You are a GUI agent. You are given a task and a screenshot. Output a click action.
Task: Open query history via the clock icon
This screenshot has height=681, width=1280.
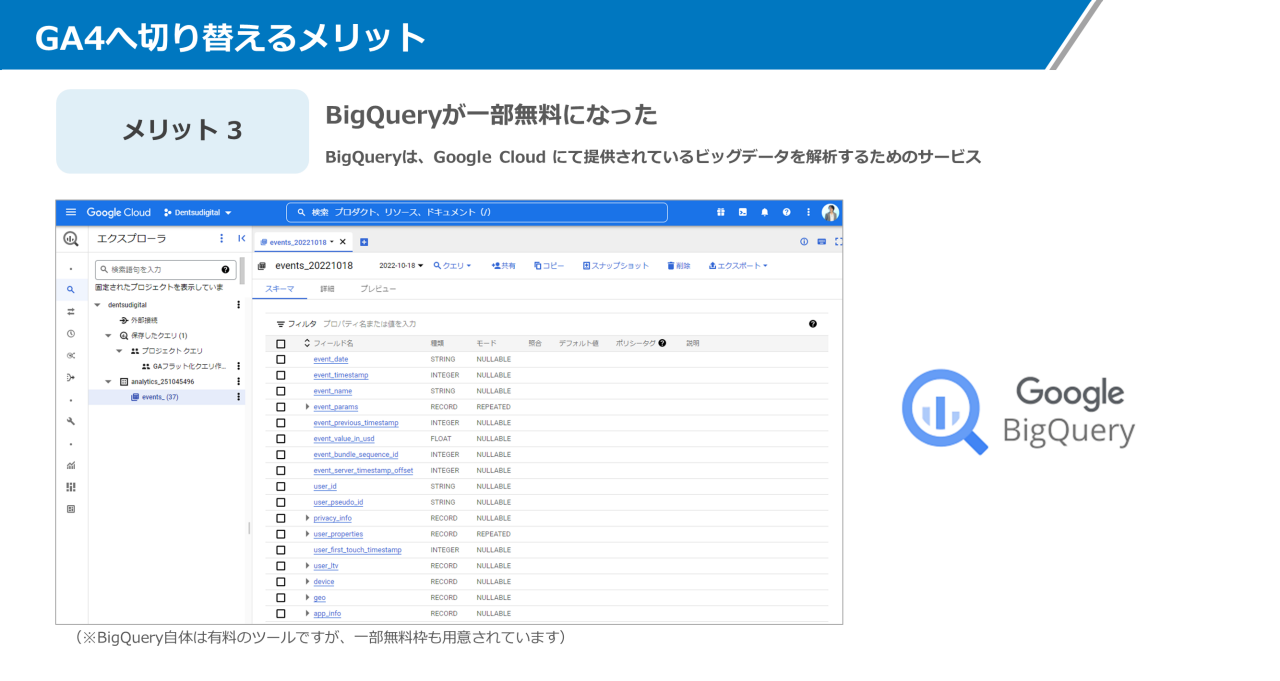tap(70, 335)
